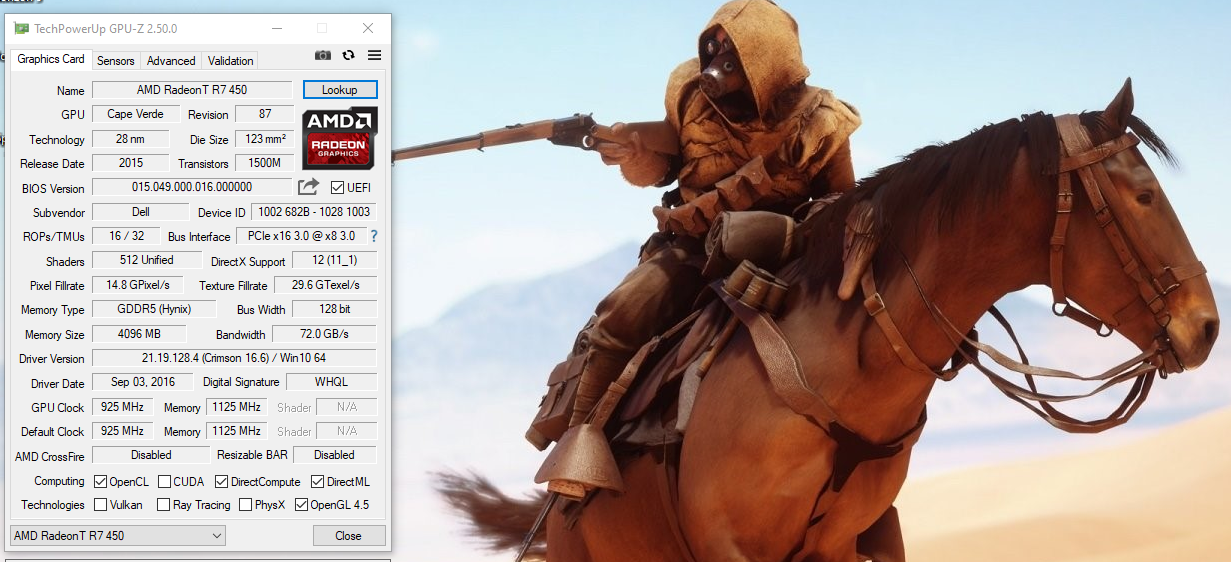Click the Texture Fillrate field 29.6 GTexel/s
The width and height of the screenshot is (1231, 562).
click(x=325, y=285)
